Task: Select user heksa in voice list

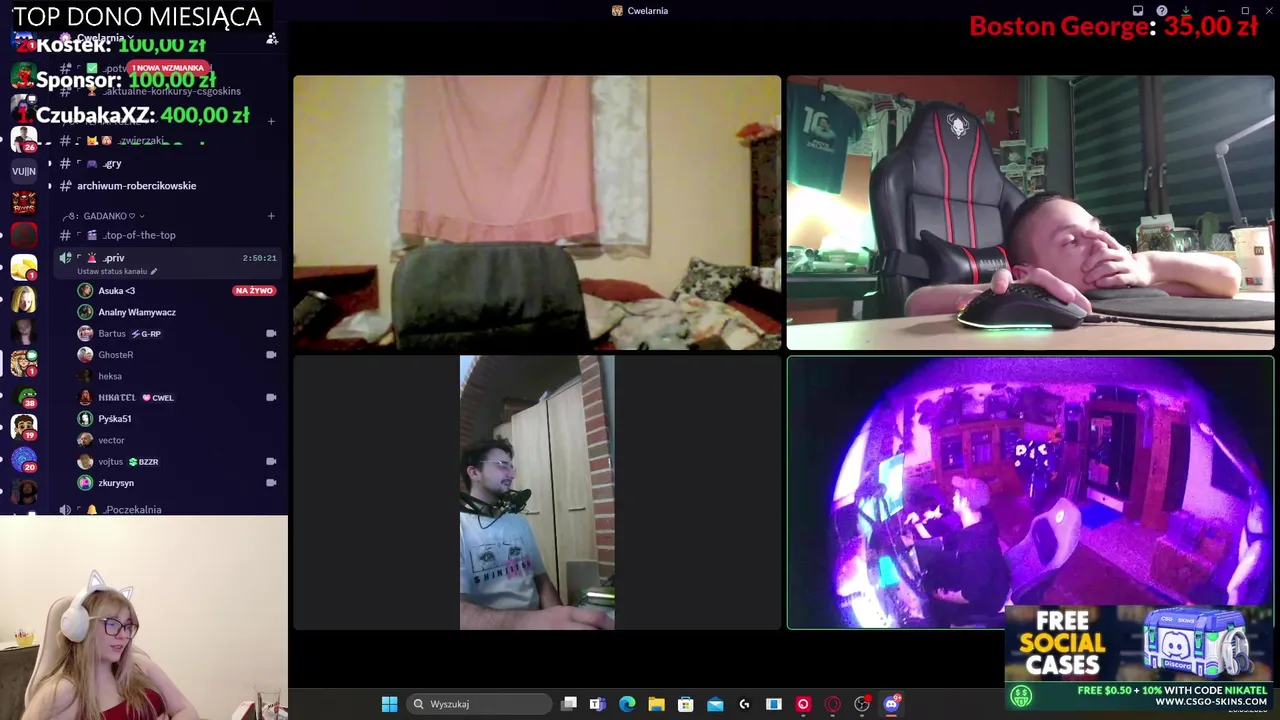Action: pyautogui.click(x=110, y=376)
